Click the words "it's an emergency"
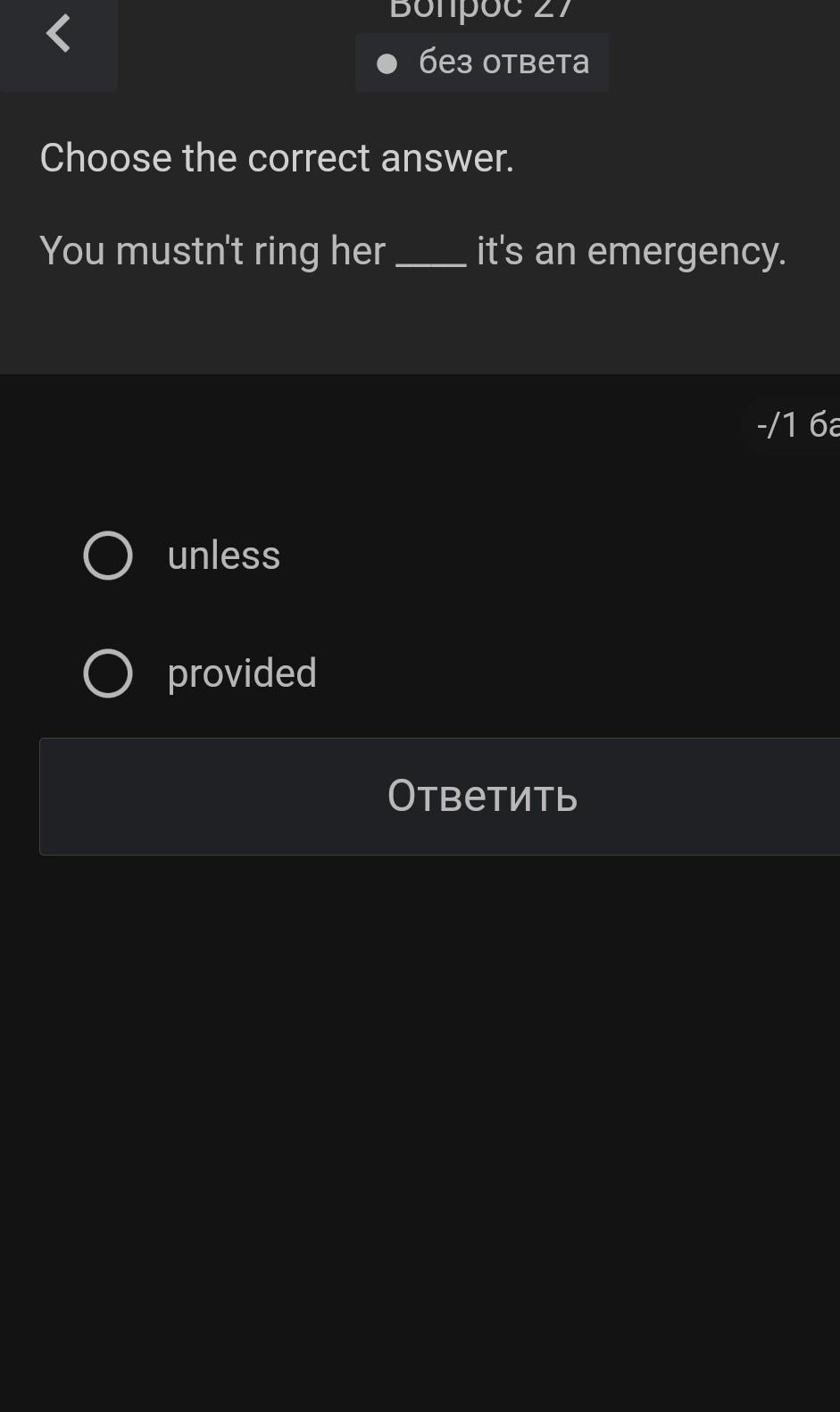This screenshot has height=1412, width=840. (x=630, y=251)
